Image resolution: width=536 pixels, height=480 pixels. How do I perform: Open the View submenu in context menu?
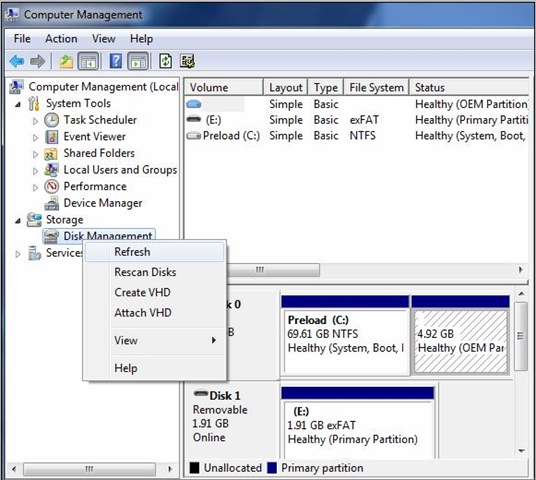155,341
